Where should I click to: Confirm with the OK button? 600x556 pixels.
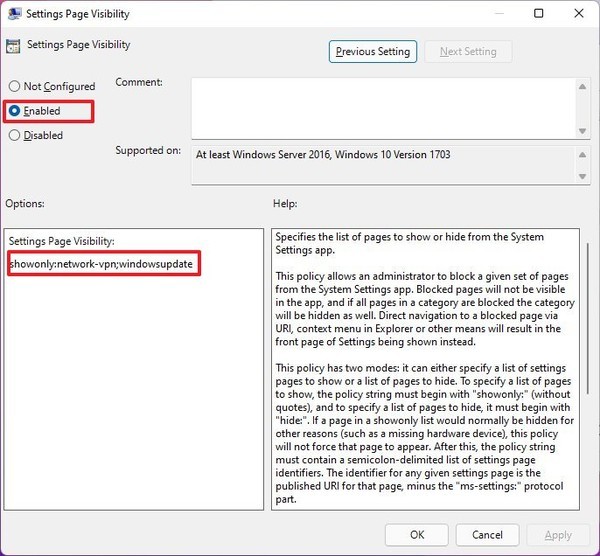point(417,535)
